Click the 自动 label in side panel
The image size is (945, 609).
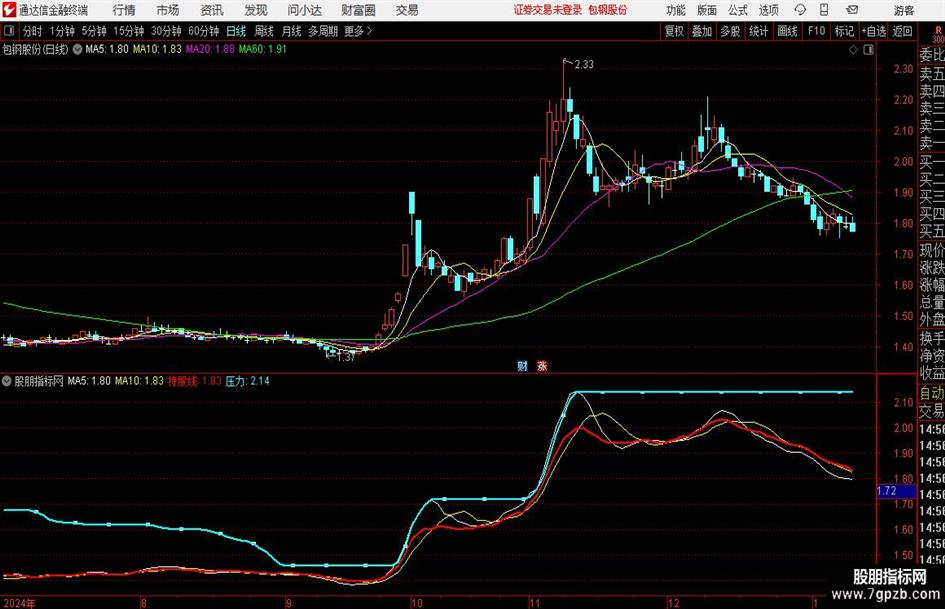pyautogui.click(x=932, y=393)
